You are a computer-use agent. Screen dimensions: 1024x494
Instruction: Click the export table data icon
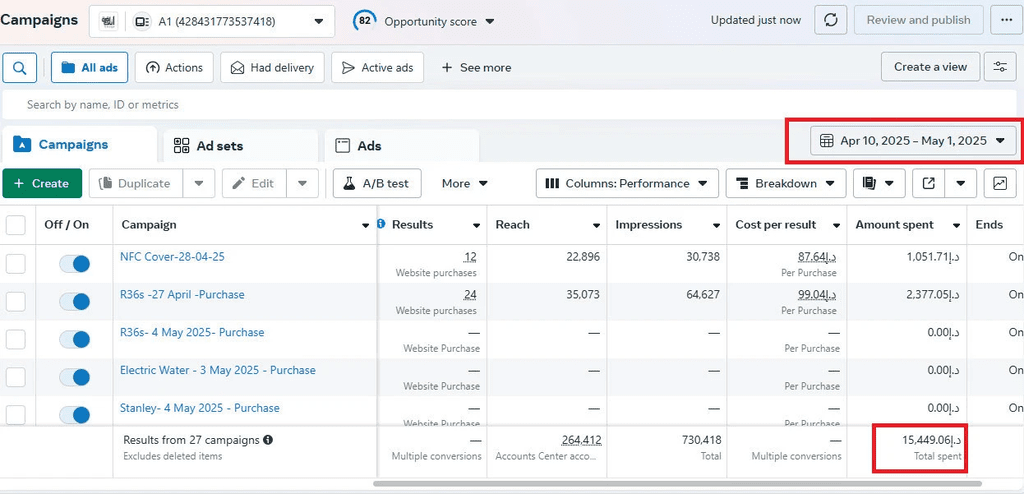click(x=929, y=183)
